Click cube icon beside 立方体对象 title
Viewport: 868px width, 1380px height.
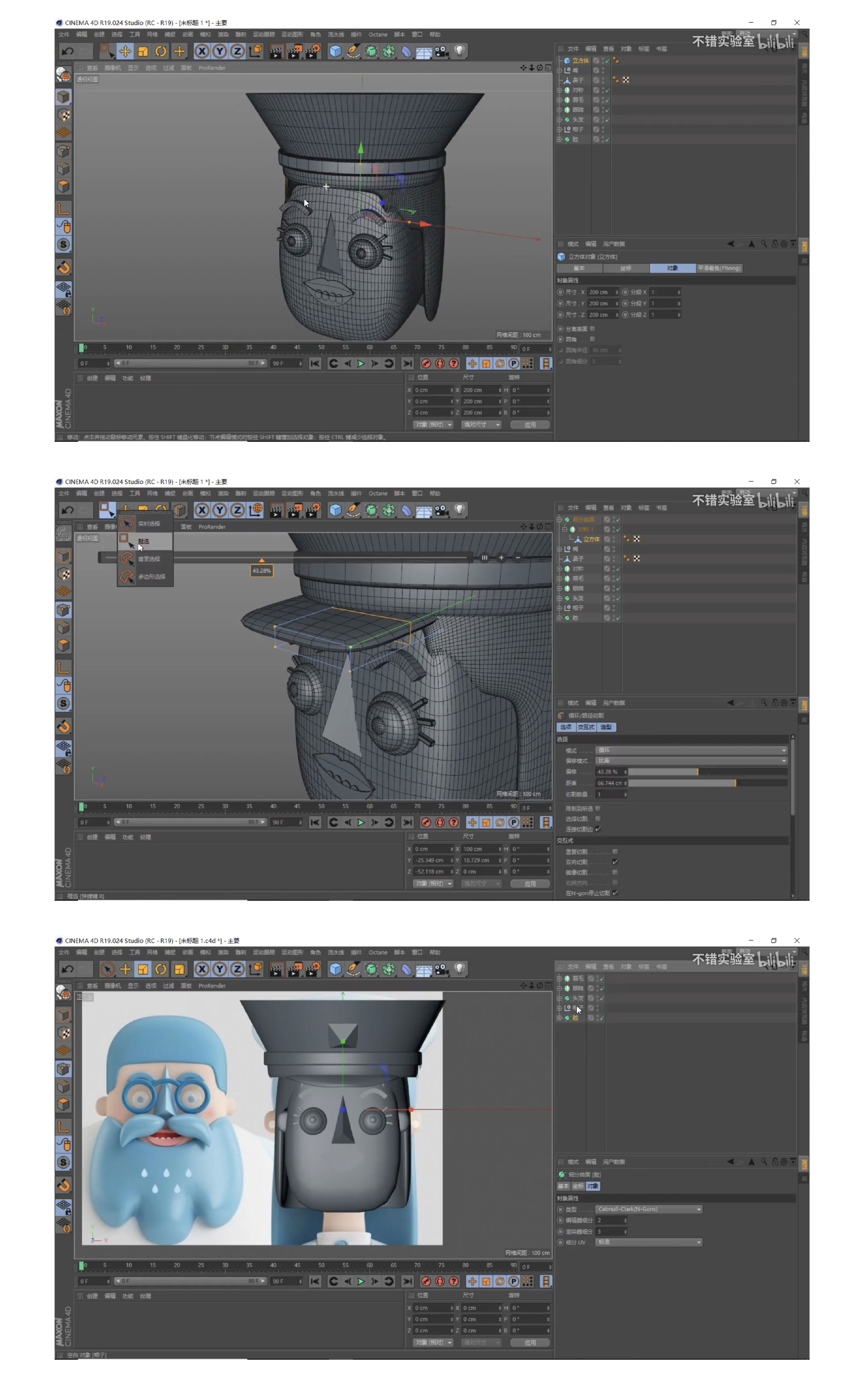point(561,257)
